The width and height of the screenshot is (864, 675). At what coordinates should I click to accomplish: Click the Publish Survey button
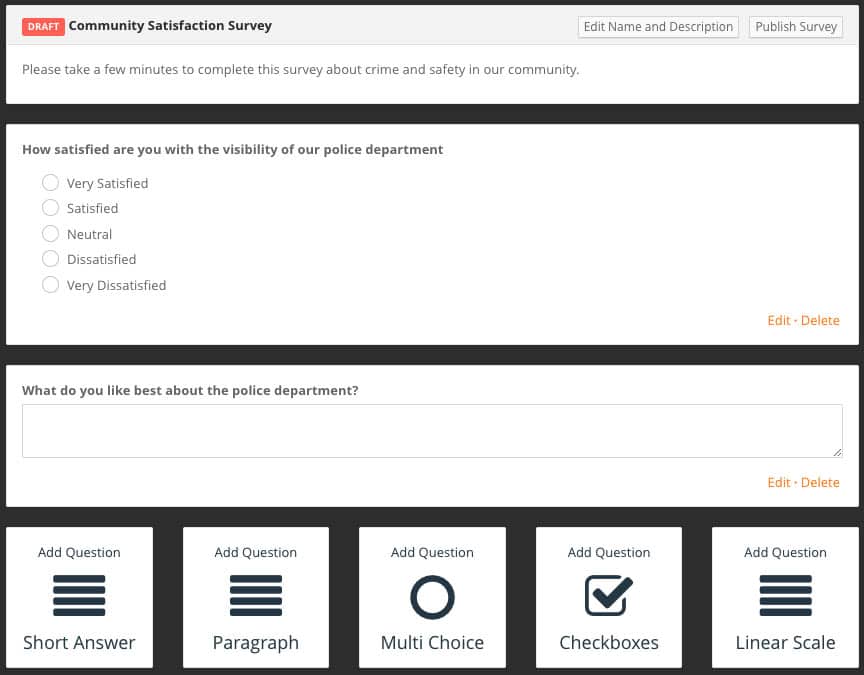796,27
